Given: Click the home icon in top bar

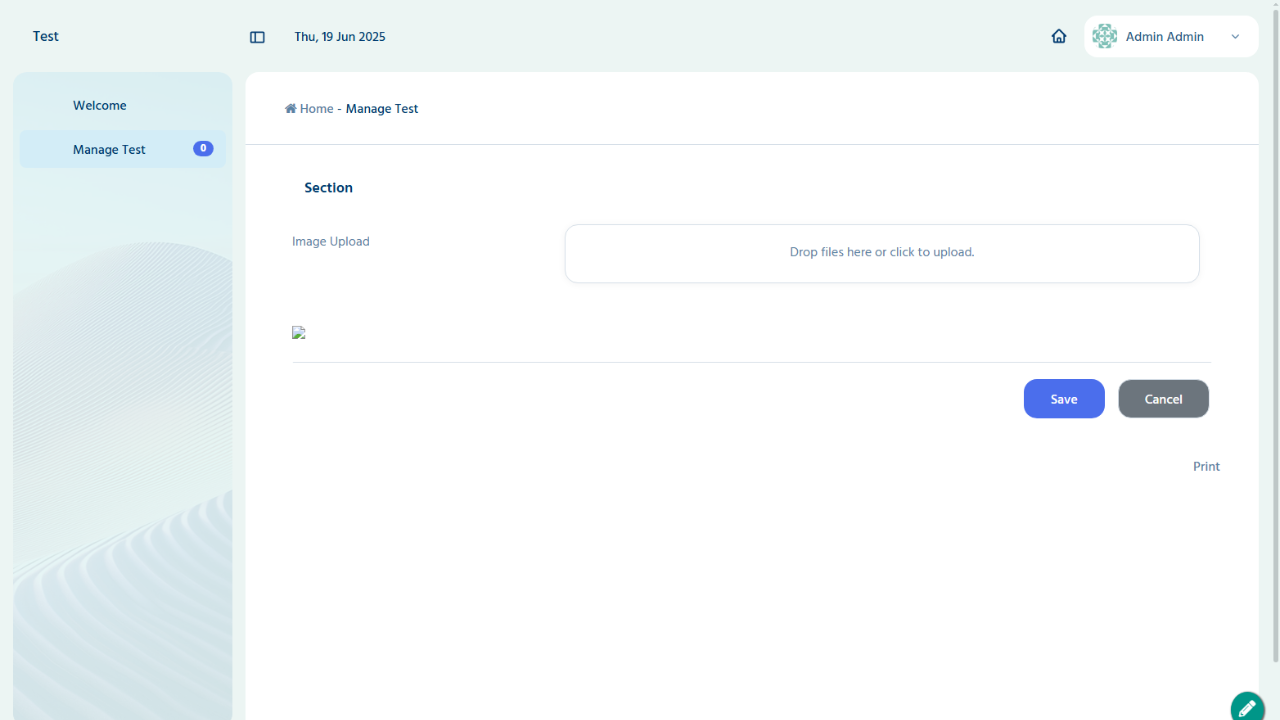Looking at the screenshot, I should (x=1059, y=36).
